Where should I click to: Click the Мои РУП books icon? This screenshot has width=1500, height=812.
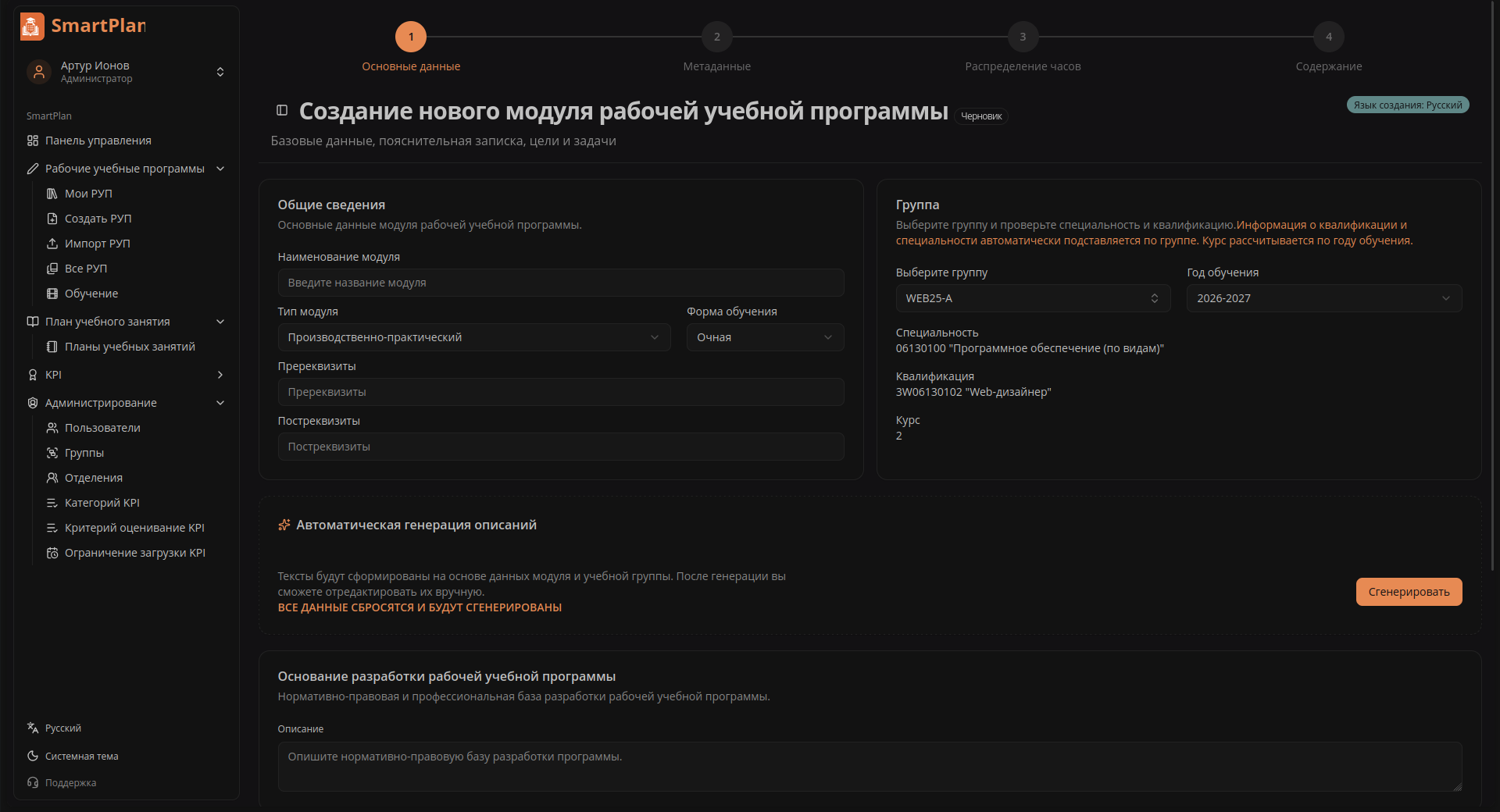52,194
